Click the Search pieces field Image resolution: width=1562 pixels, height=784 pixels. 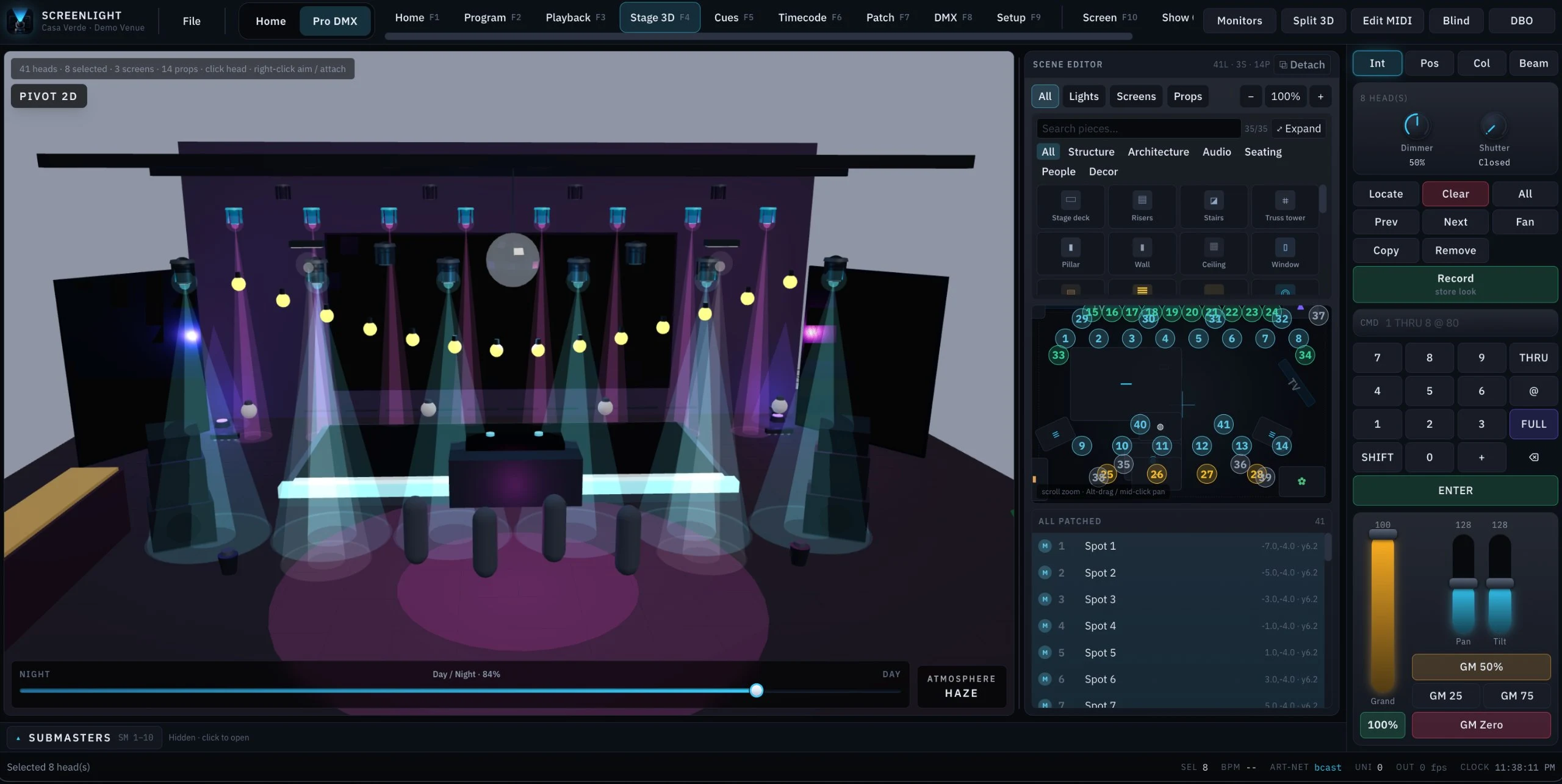coord(1139,129)
